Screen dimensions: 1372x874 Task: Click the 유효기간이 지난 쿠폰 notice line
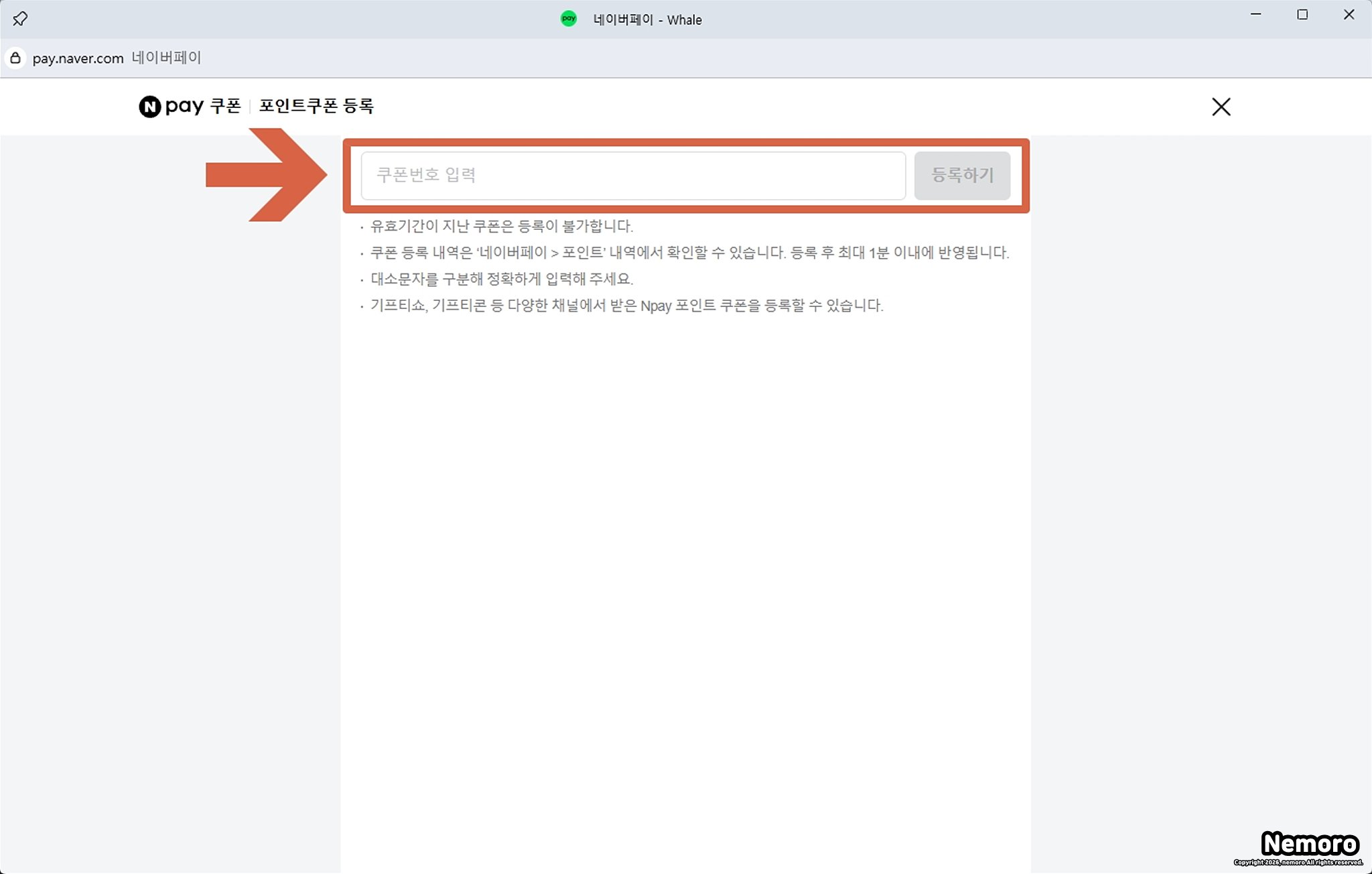(x=501, y=227)
